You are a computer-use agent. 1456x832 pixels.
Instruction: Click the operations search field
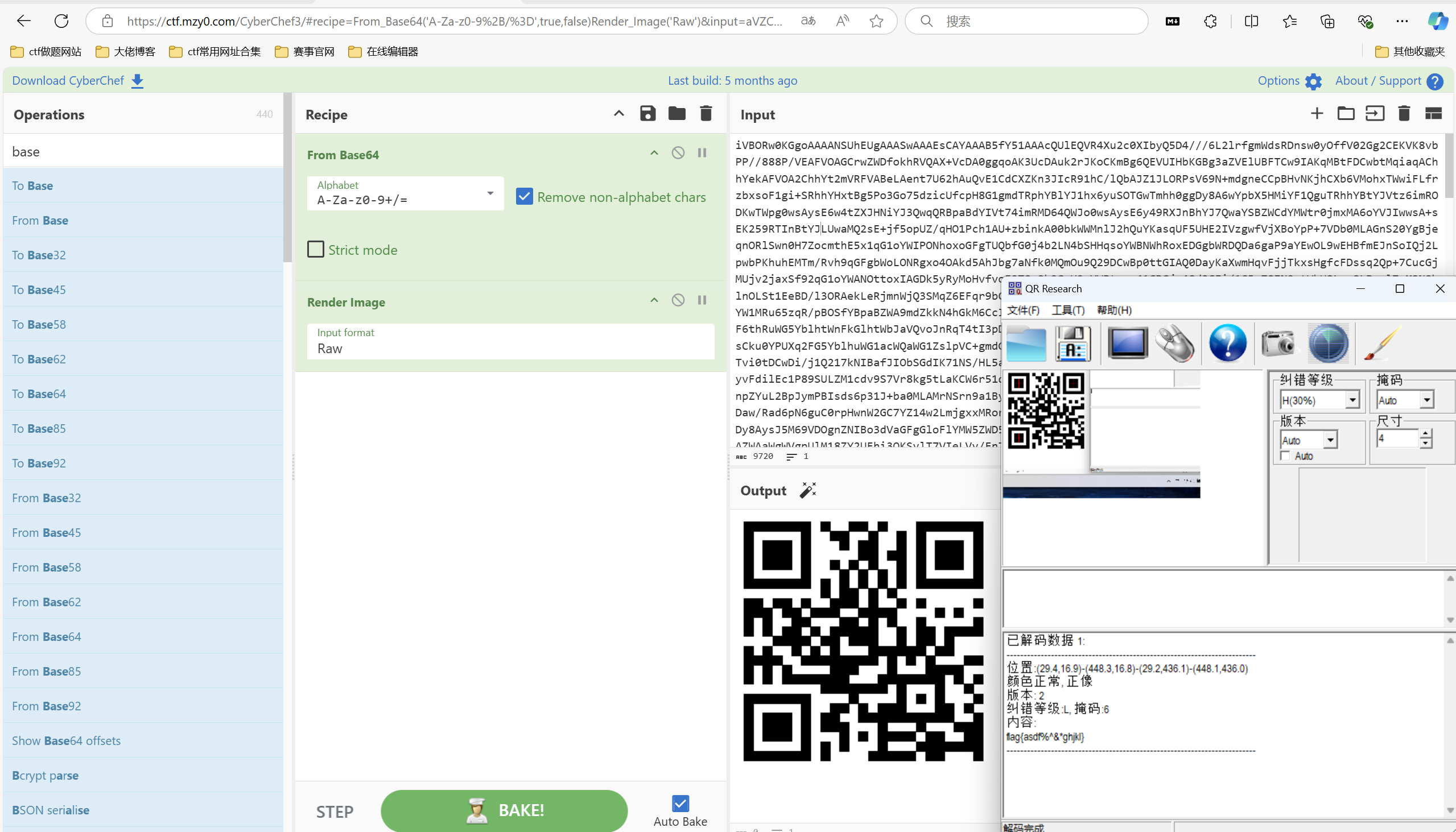(143, 151)
